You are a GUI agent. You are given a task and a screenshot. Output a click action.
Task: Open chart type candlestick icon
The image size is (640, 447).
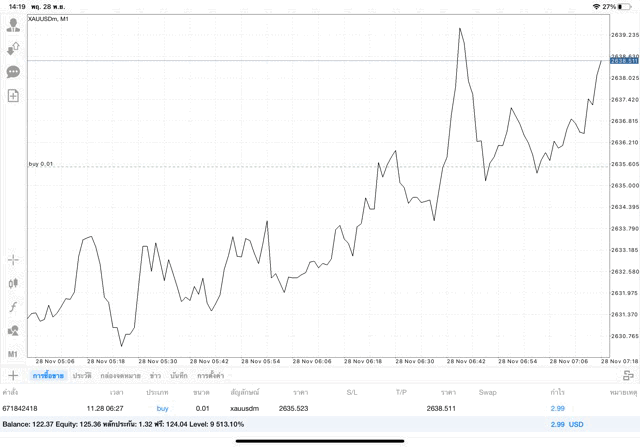[13, 283]
